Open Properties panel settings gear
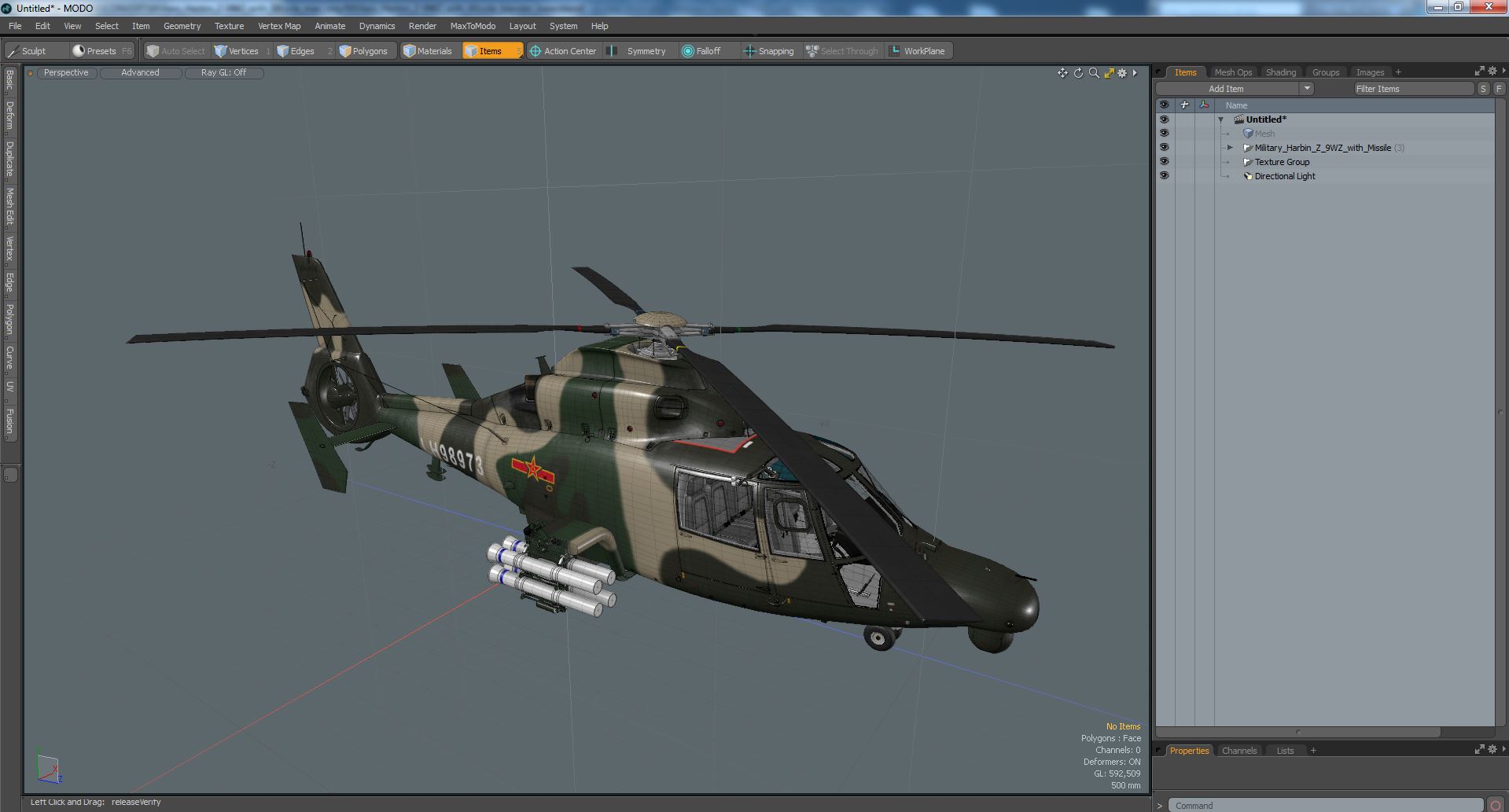1509x812 pixels. (x=1492, y=749)
